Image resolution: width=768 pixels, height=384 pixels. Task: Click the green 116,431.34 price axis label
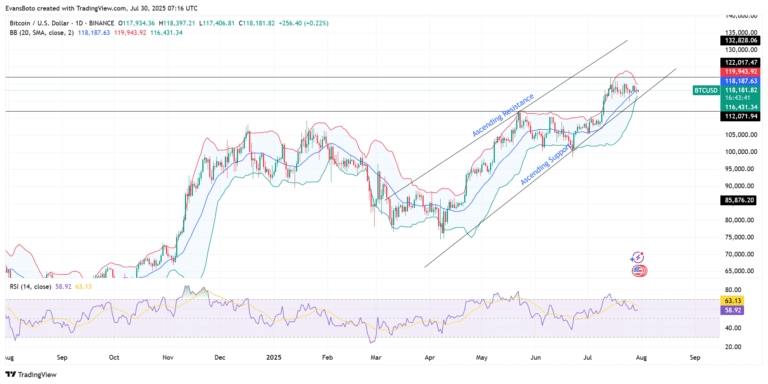click(x=741, y=107)
